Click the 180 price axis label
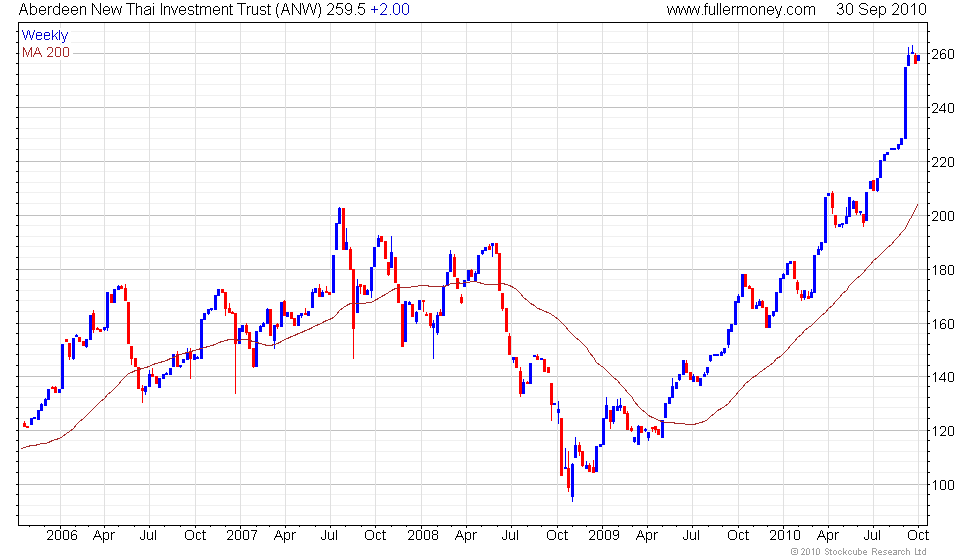Image resolution: width=980 pixels, height=560 pixels. (x=943, y=271)
